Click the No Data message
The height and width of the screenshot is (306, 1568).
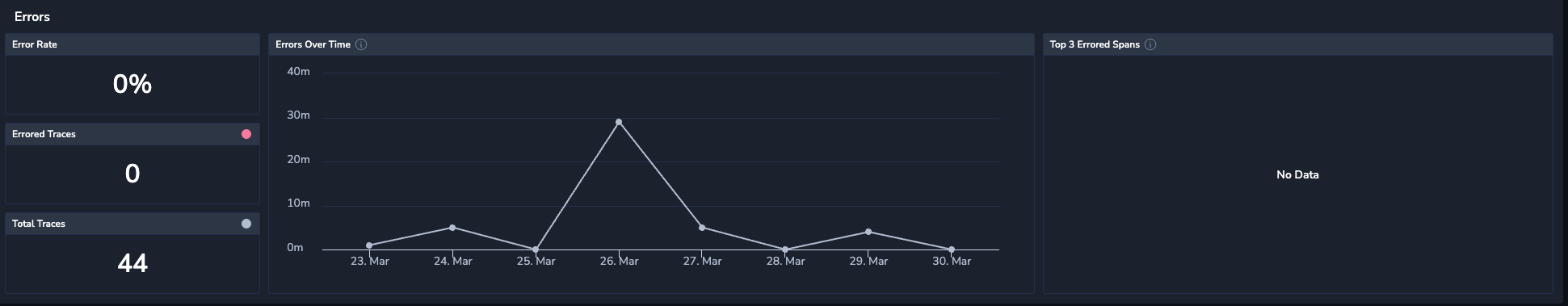point(1297,174)
